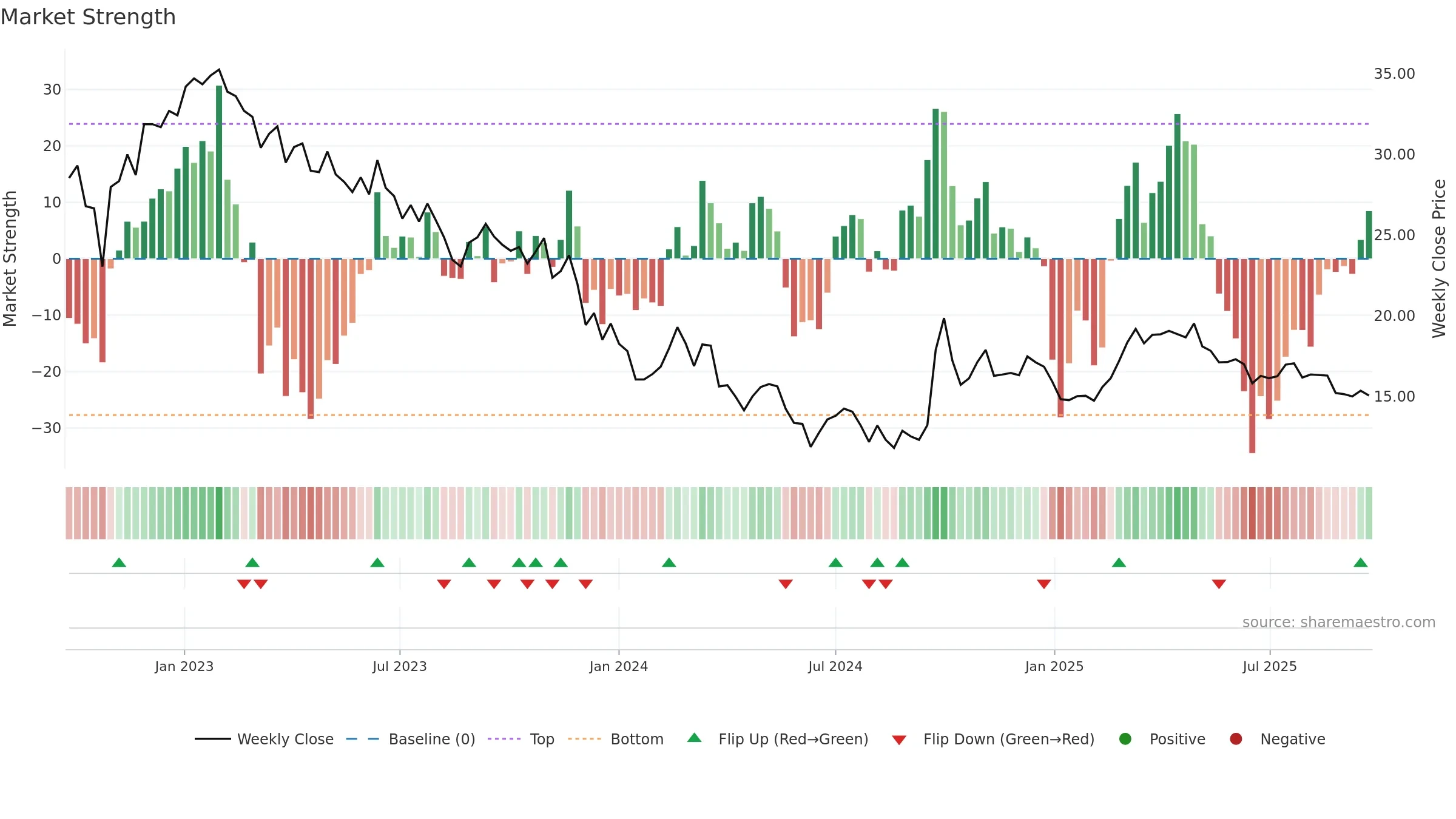1456x819 pixels.
Task: Click the green Positive legend circle
Action: [x=1125, y=739]
